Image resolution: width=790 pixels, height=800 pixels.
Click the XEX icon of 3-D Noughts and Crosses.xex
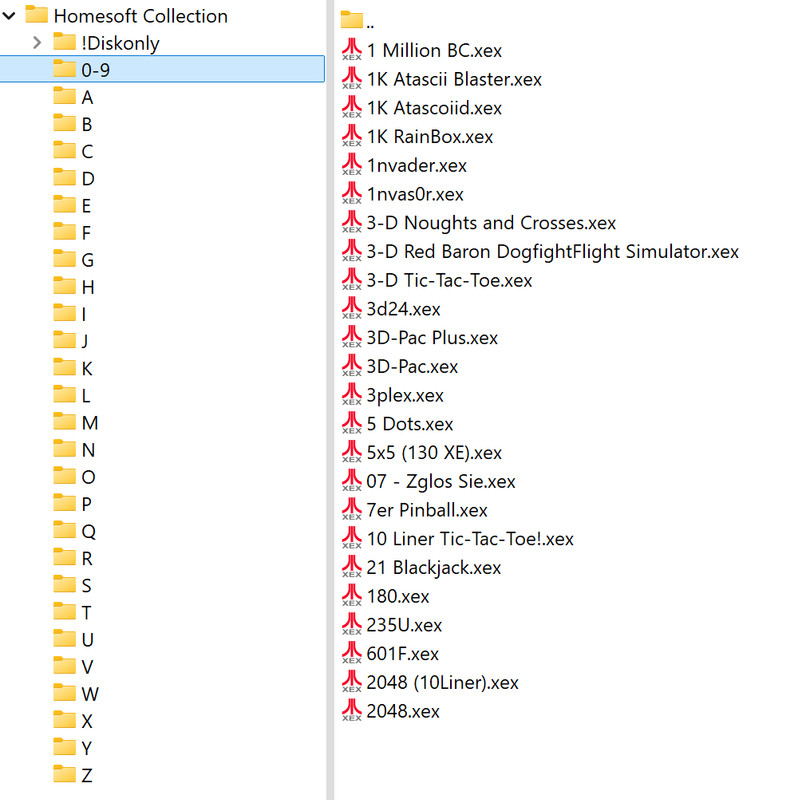352,222
